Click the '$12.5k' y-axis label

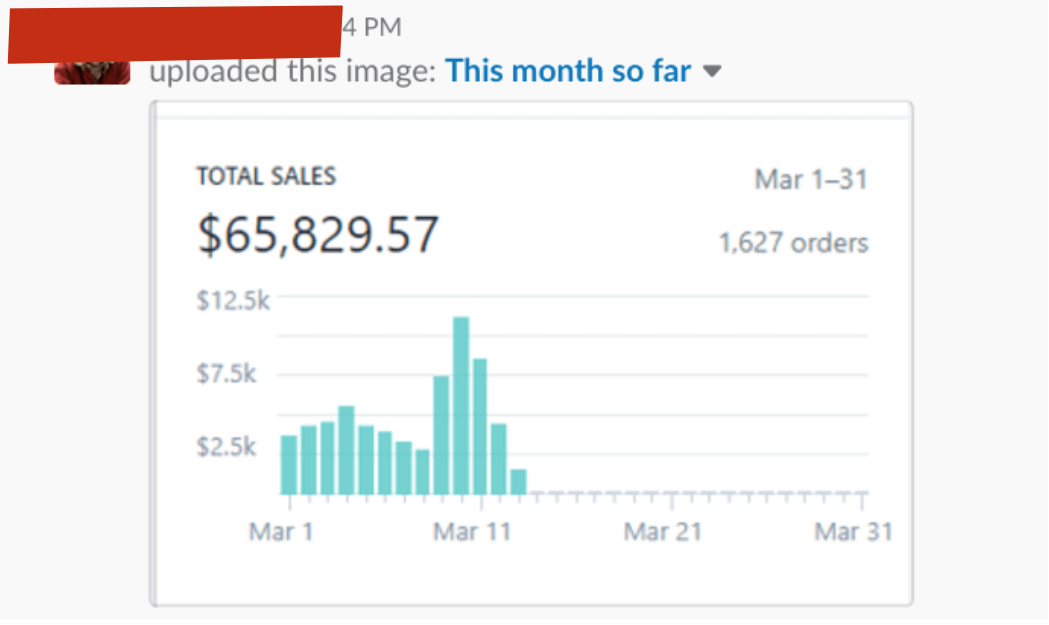click(233, 301)
